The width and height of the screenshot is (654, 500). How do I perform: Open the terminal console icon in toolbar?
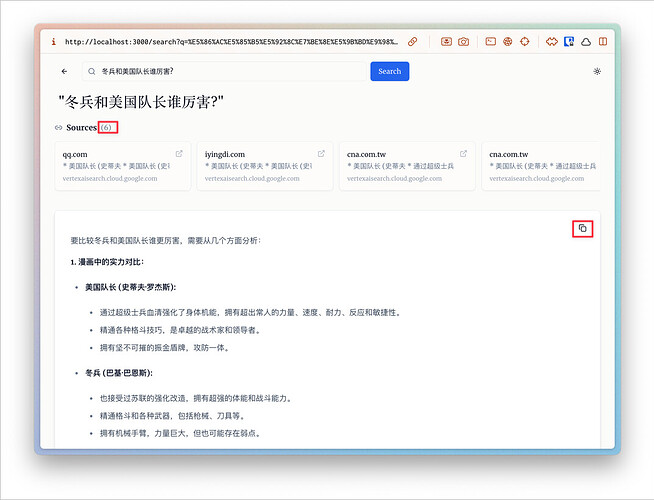click(490, 42)
